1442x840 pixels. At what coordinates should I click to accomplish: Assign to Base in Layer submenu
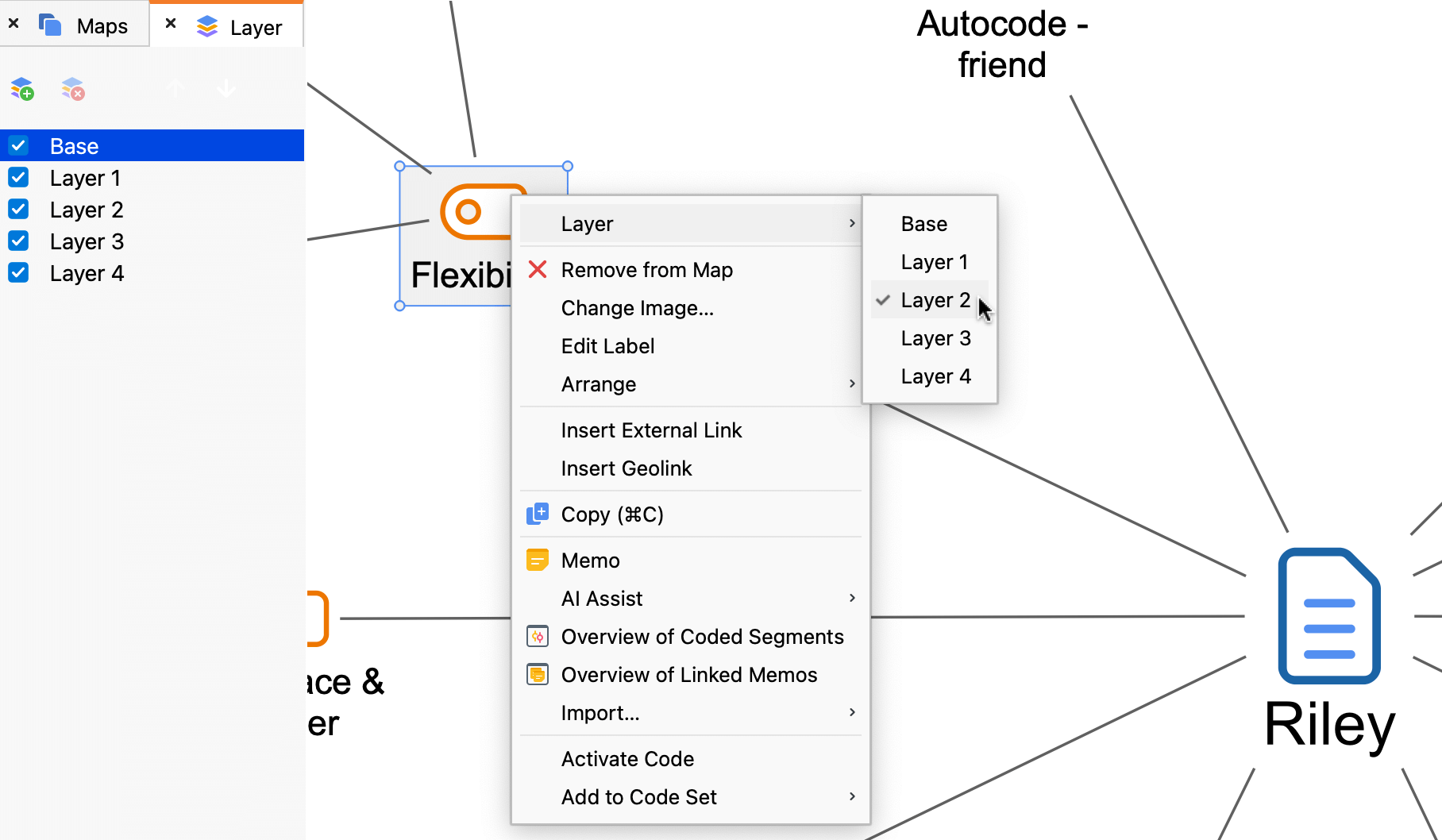pos(930,224)
